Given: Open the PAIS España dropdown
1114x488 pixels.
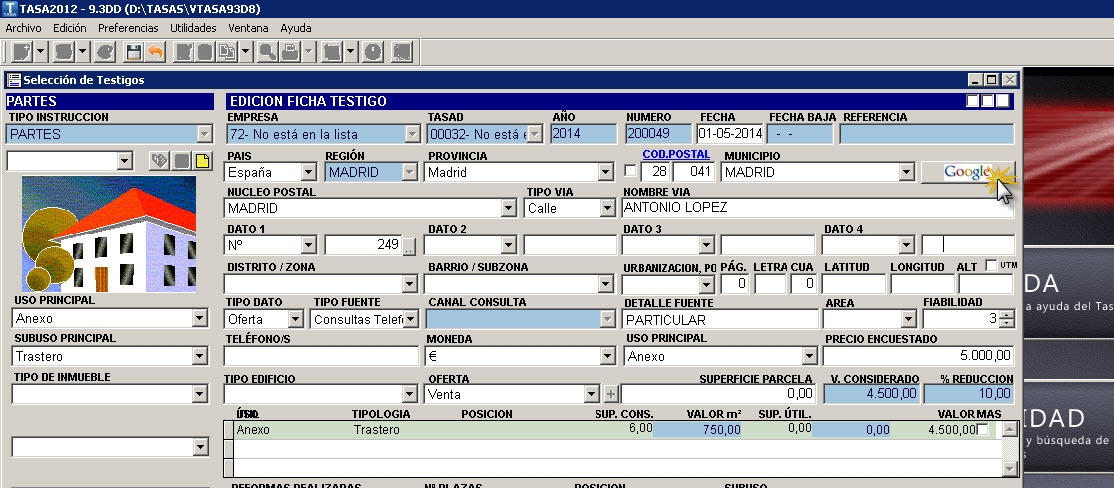Looking at the screenshot, I should 308,172.
